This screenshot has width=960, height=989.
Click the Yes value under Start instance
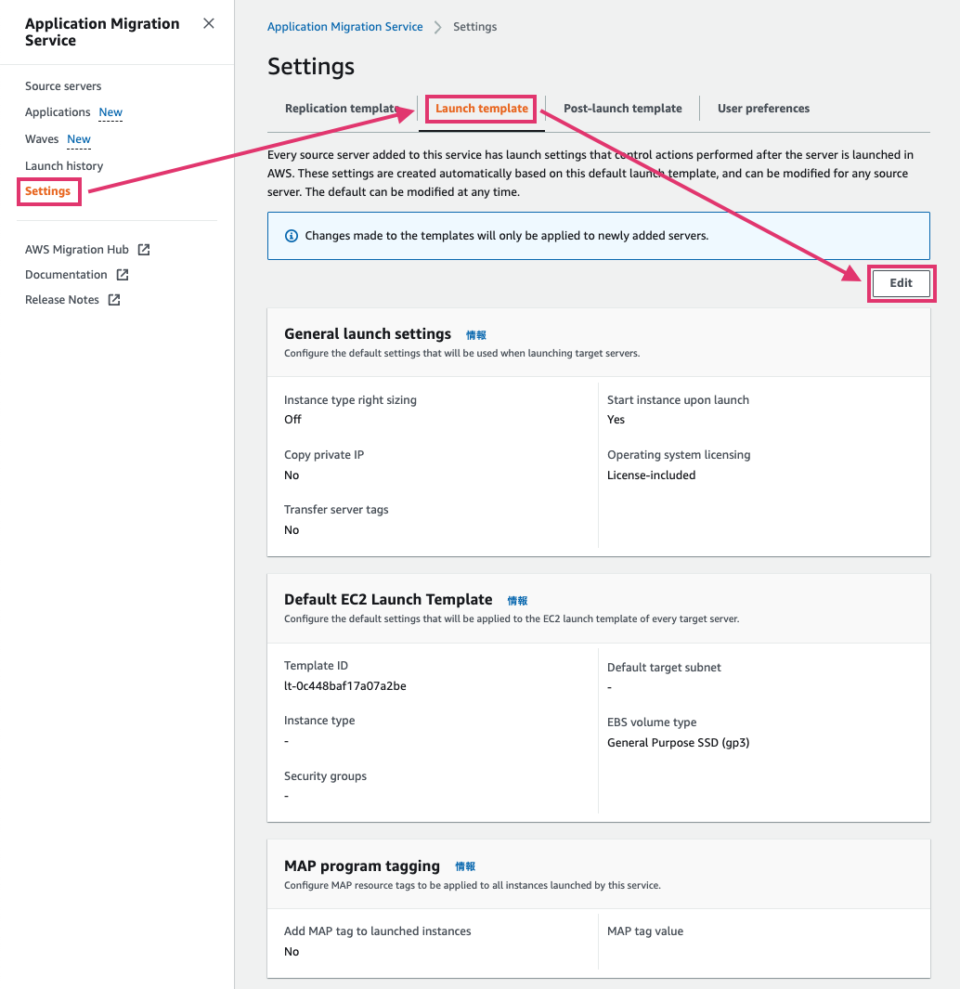[616, 419]
